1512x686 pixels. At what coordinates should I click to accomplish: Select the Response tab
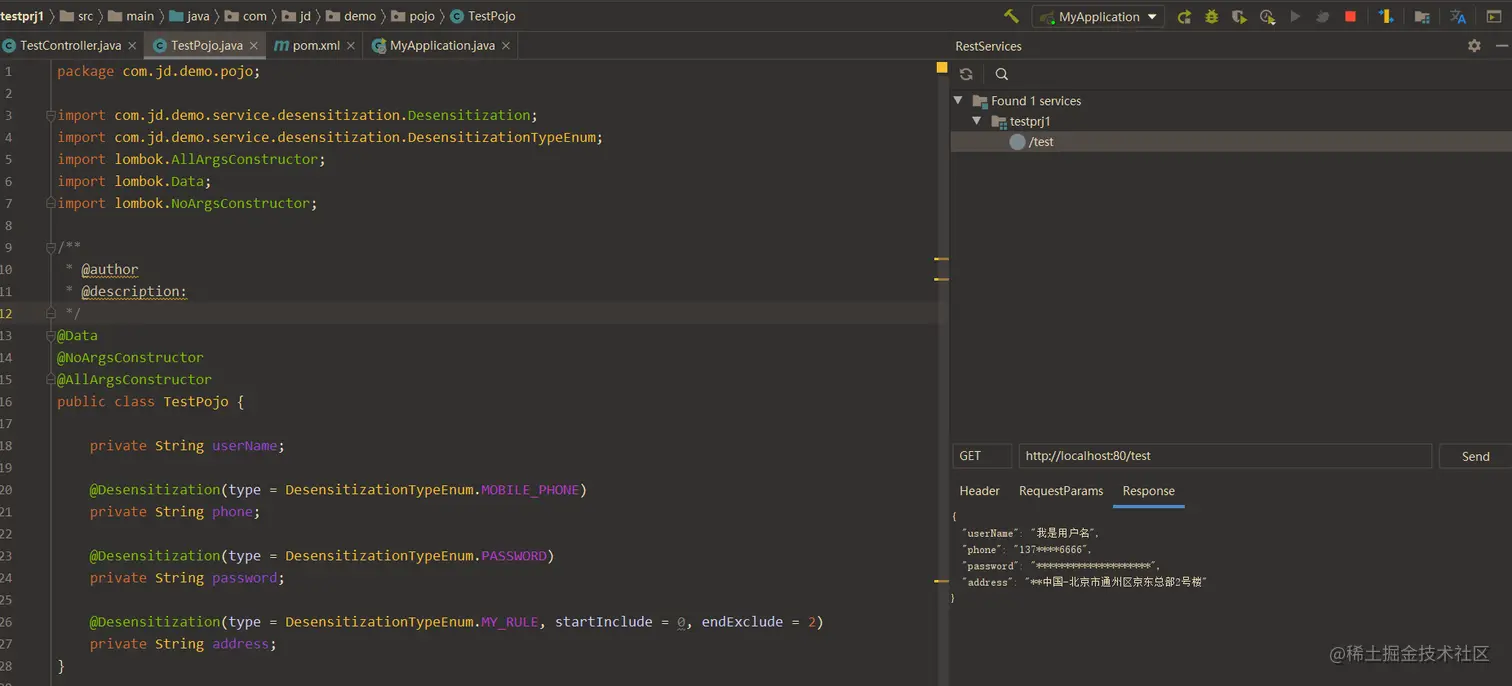click(1148, 491)
